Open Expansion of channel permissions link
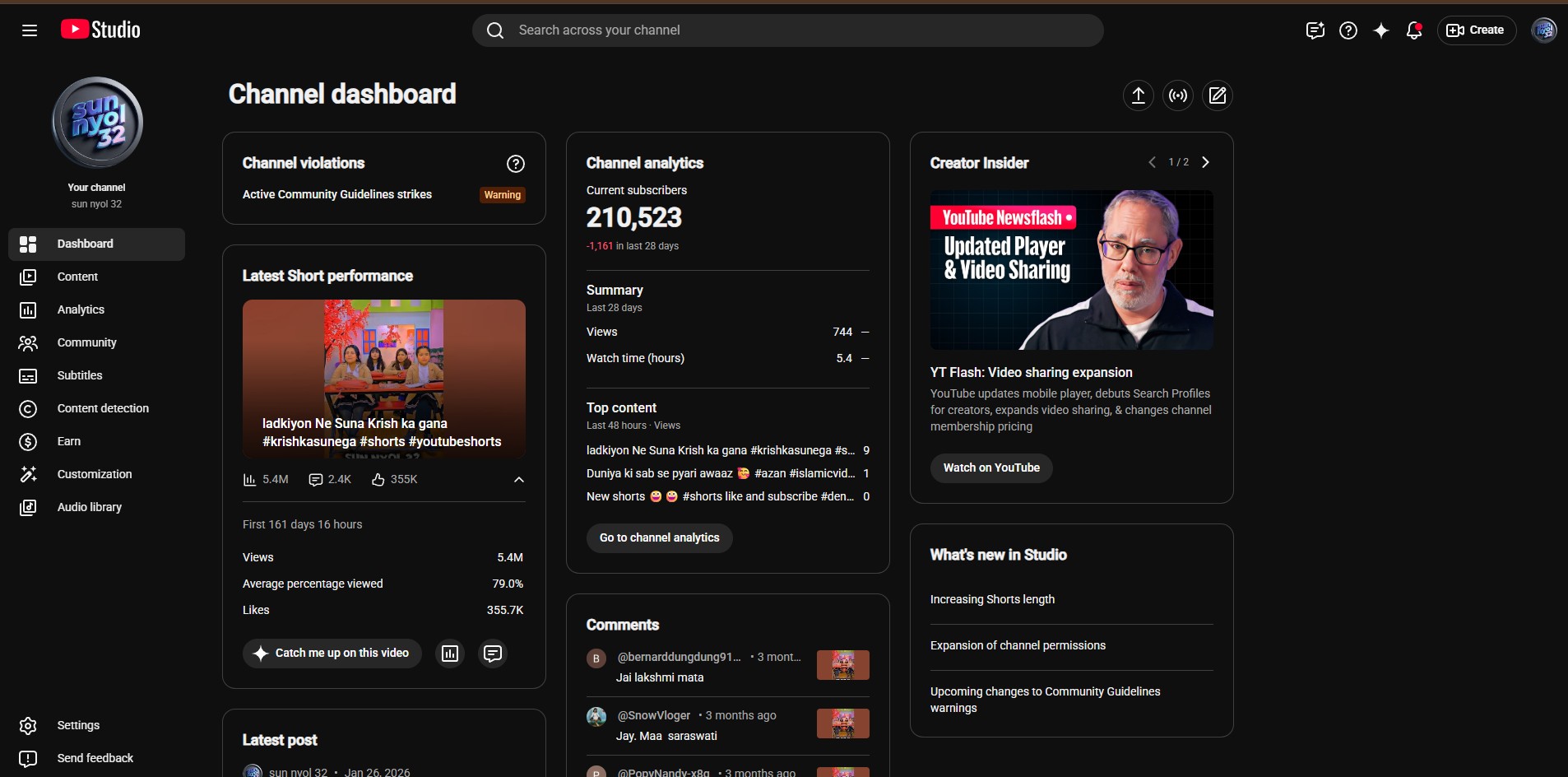The image size is (1568, 777). click(x=1018, y=645)
